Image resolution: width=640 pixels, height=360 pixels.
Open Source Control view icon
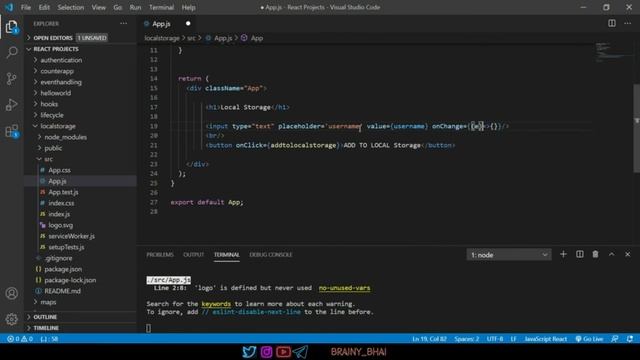pos(12,78)
